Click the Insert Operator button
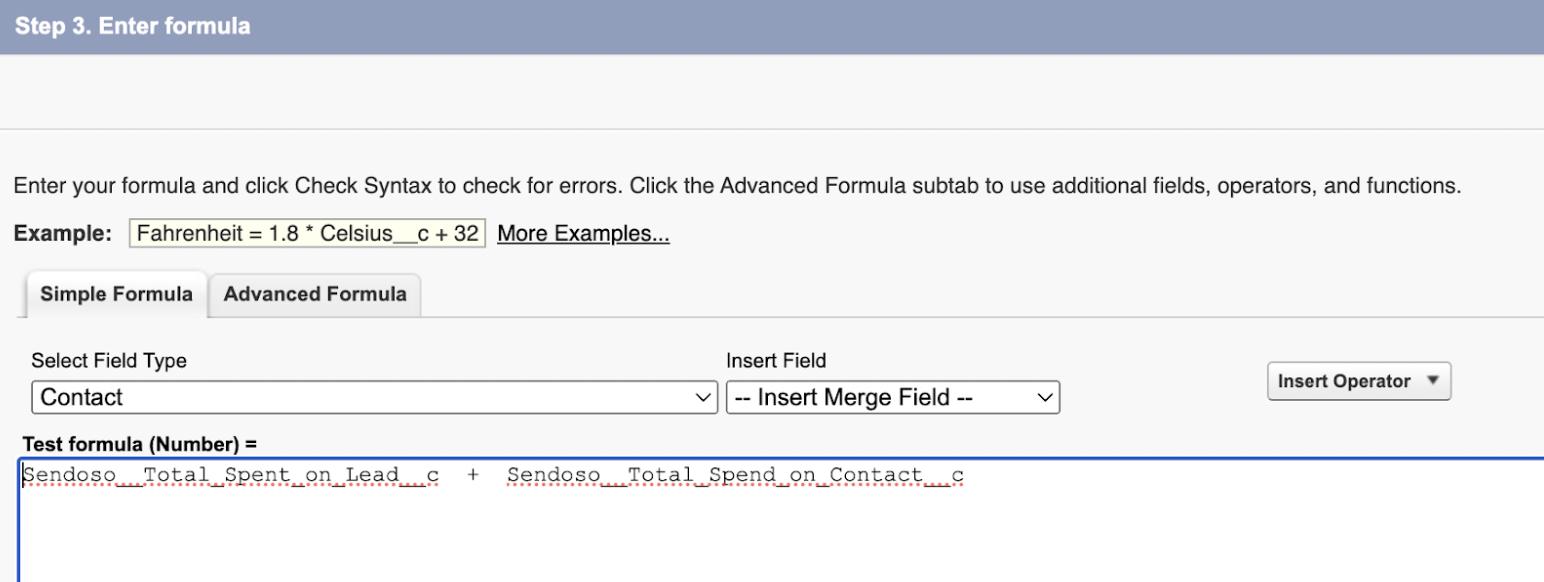 1358,381
